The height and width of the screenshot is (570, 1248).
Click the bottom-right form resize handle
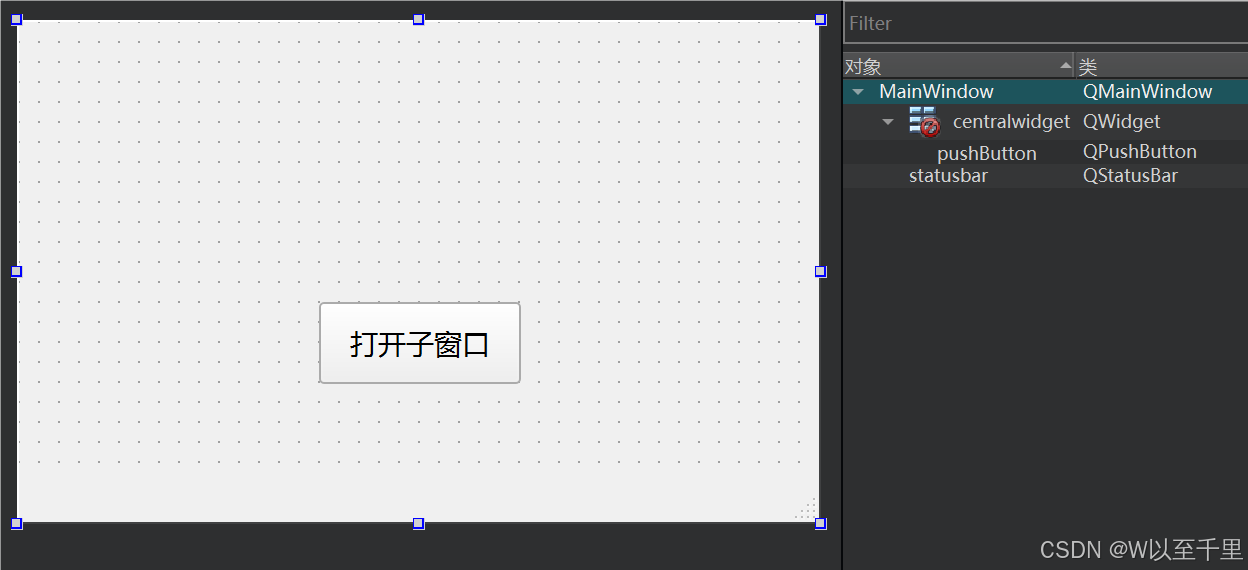(x=821, y=523)
